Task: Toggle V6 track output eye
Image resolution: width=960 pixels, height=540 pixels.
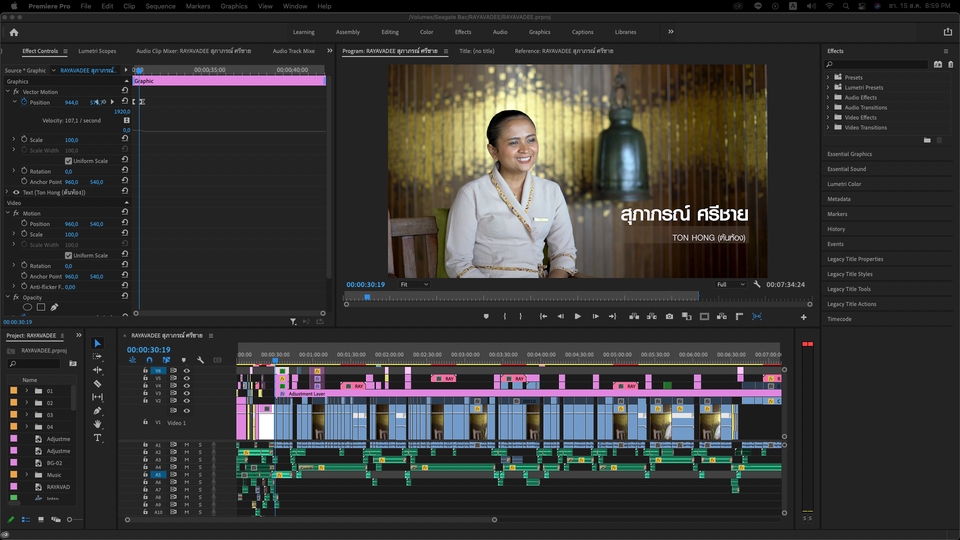Action: tap(187, 370)
